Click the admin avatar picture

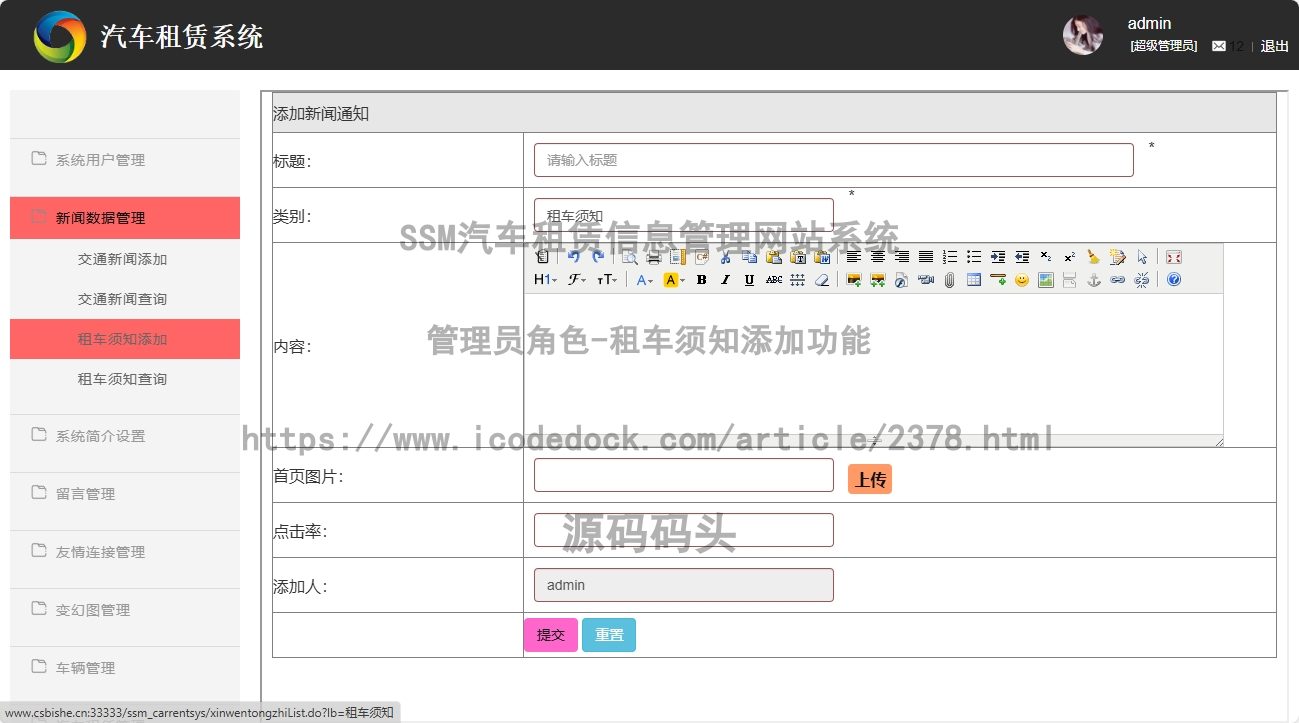(1083, 35)
